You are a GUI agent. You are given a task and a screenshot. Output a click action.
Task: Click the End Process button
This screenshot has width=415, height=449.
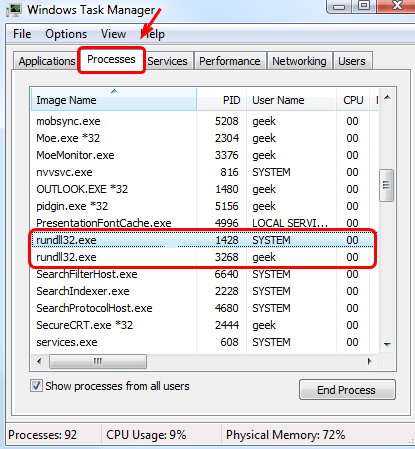(x=347, y=390)
